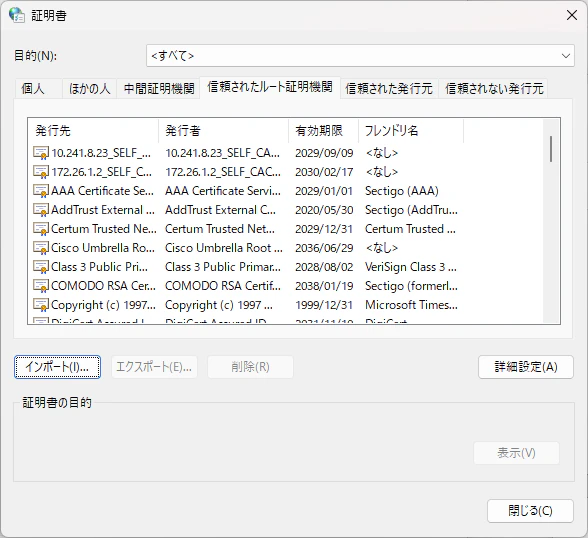The width and height of the screenshot is (588, 538).
Task: Select issuer 10.241.8.23_SELF_CA... cell
Action: (x=223, y=153)
